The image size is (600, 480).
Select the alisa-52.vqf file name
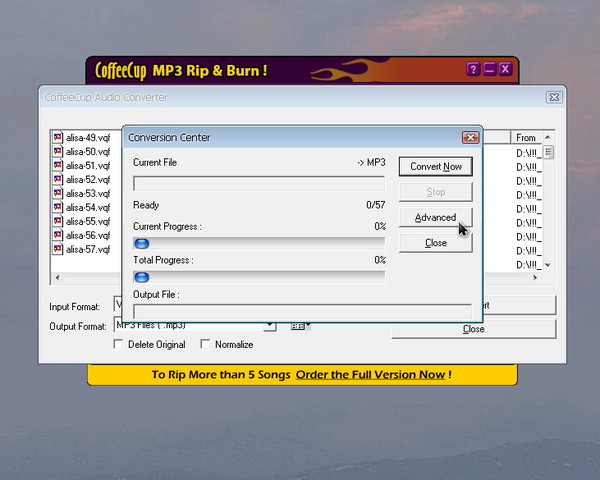click(88, 180)
